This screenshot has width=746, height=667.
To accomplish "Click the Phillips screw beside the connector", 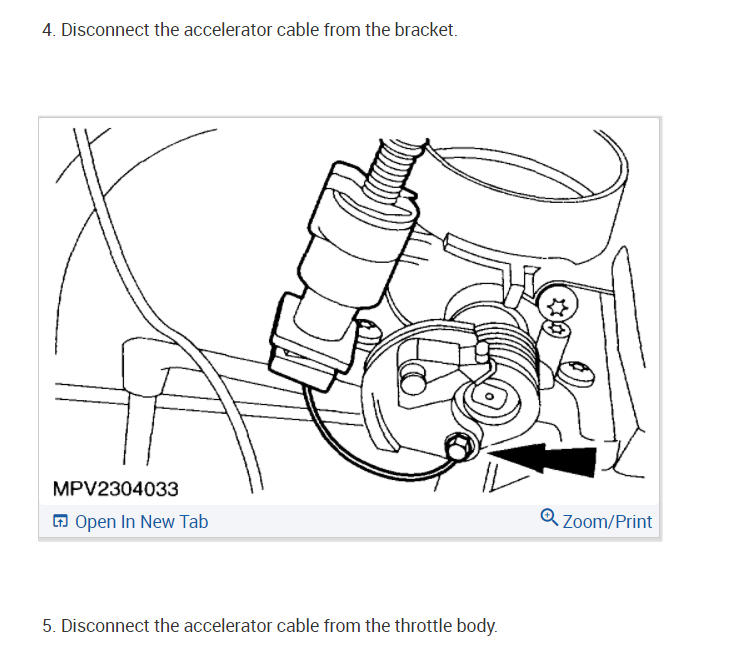I will pos(367,328).
